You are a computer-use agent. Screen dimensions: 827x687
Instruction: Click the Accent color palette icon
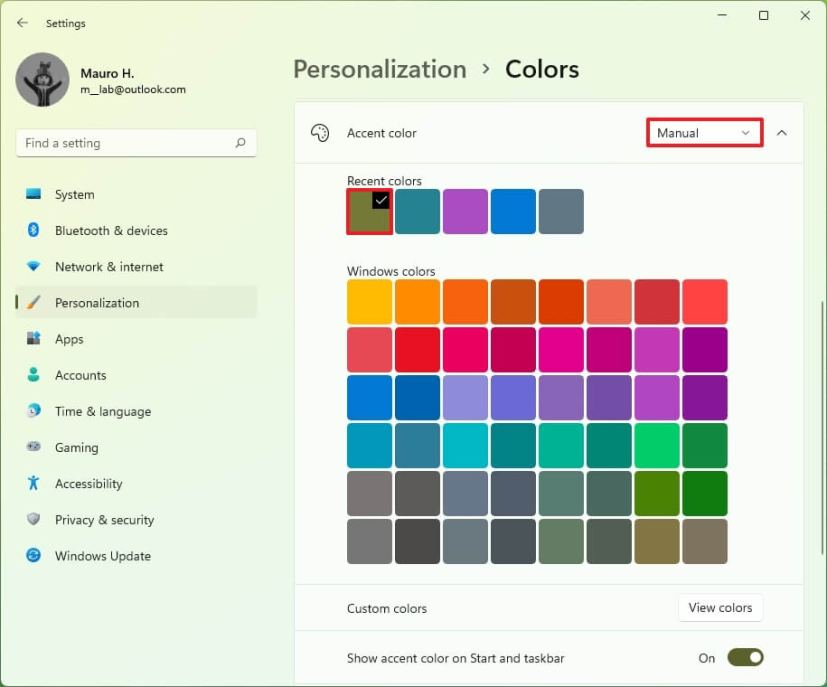coord(320,133)
